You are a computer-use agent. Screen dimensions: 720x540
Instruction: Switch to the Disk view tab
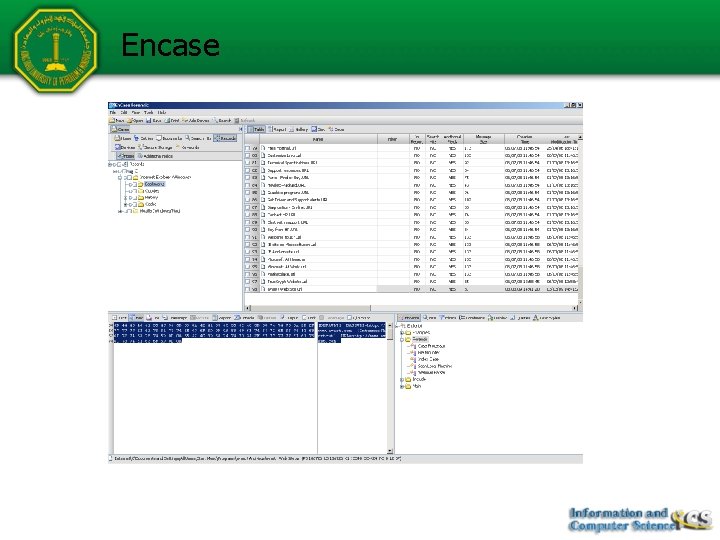[x=318, y=129]
